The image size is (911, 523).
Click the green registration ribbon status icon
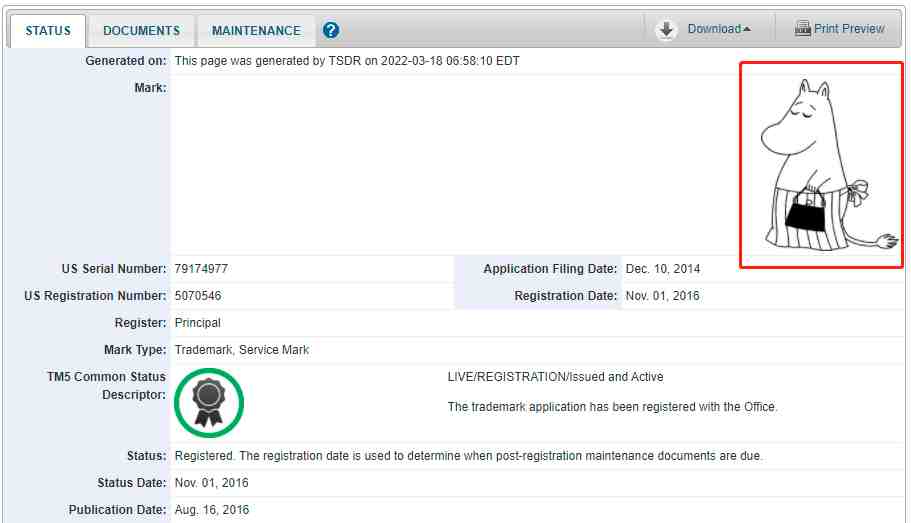pos(209,403)
